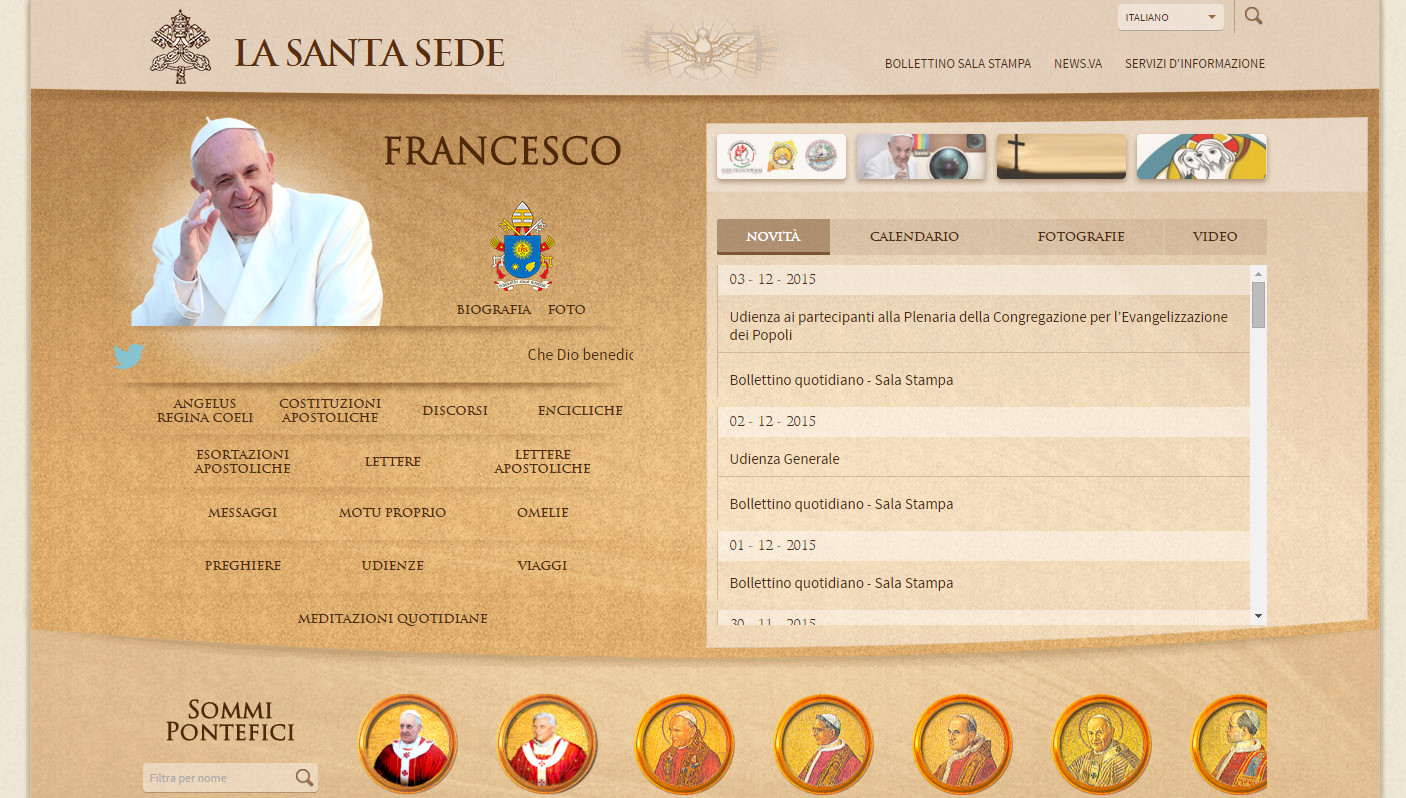This screenshot has width=1406, height=798.
Task: Open Lettere section
Action: (x=393, y=462)
